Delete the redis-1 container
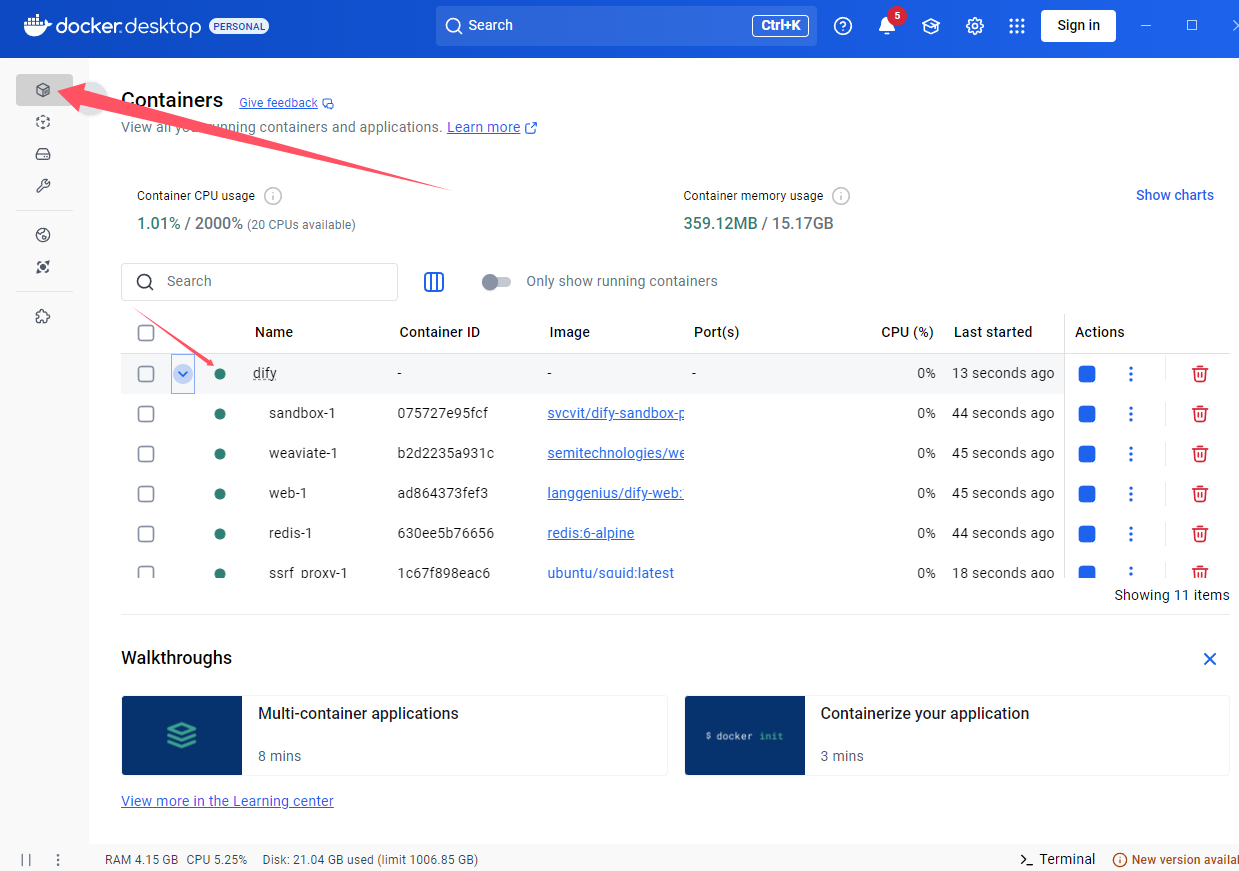This screenshot has height=871, width=1239. [1200, 534]
